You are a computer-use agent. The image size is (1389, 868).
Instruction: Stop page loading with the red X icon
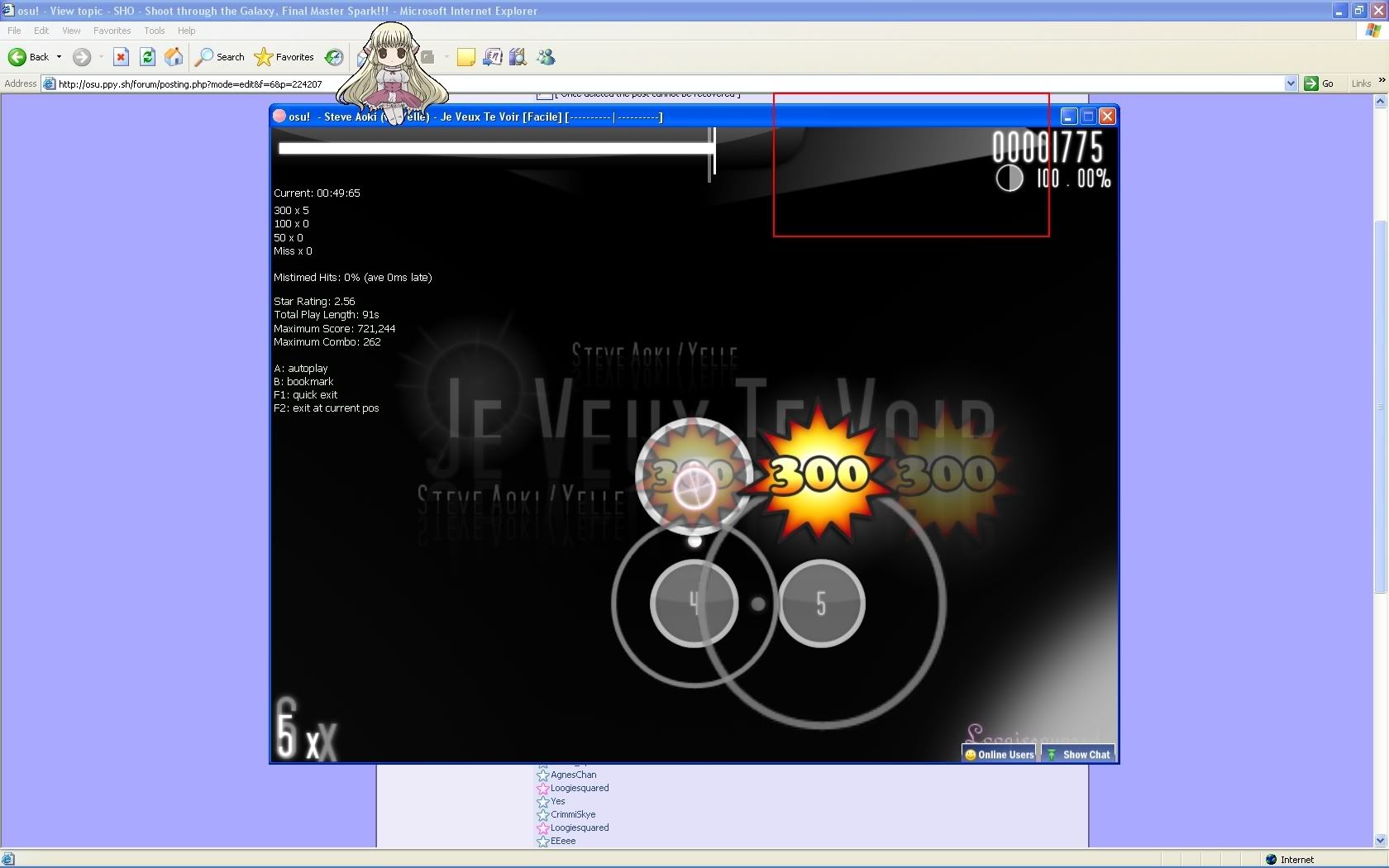(x=121, y=57)
